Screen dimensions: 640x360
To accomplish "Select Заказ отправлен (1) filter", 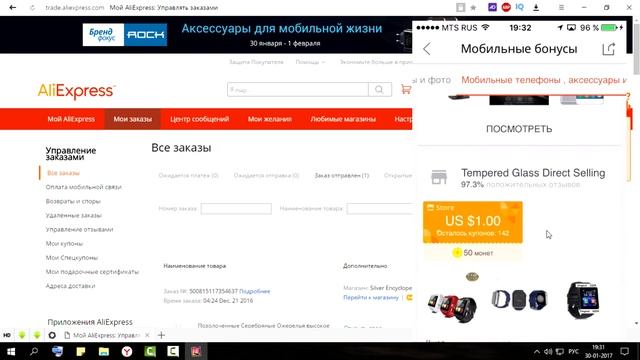I will click(x=342, y=176).
